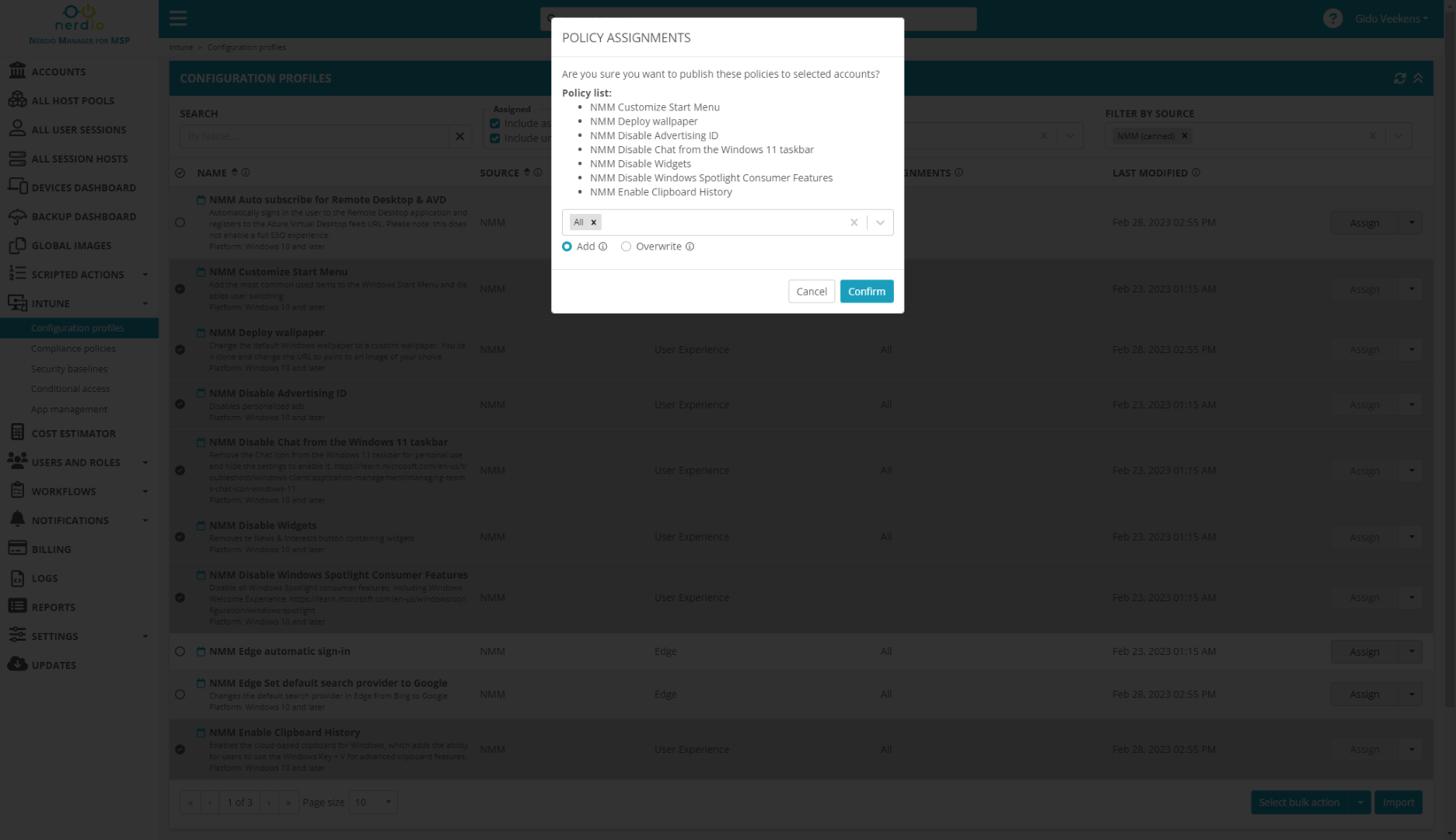Toggle the second Include unassigned checkbox
The height and width of the screenshot is (840, 1456).
pyautogui.click(x=494, y=138)
